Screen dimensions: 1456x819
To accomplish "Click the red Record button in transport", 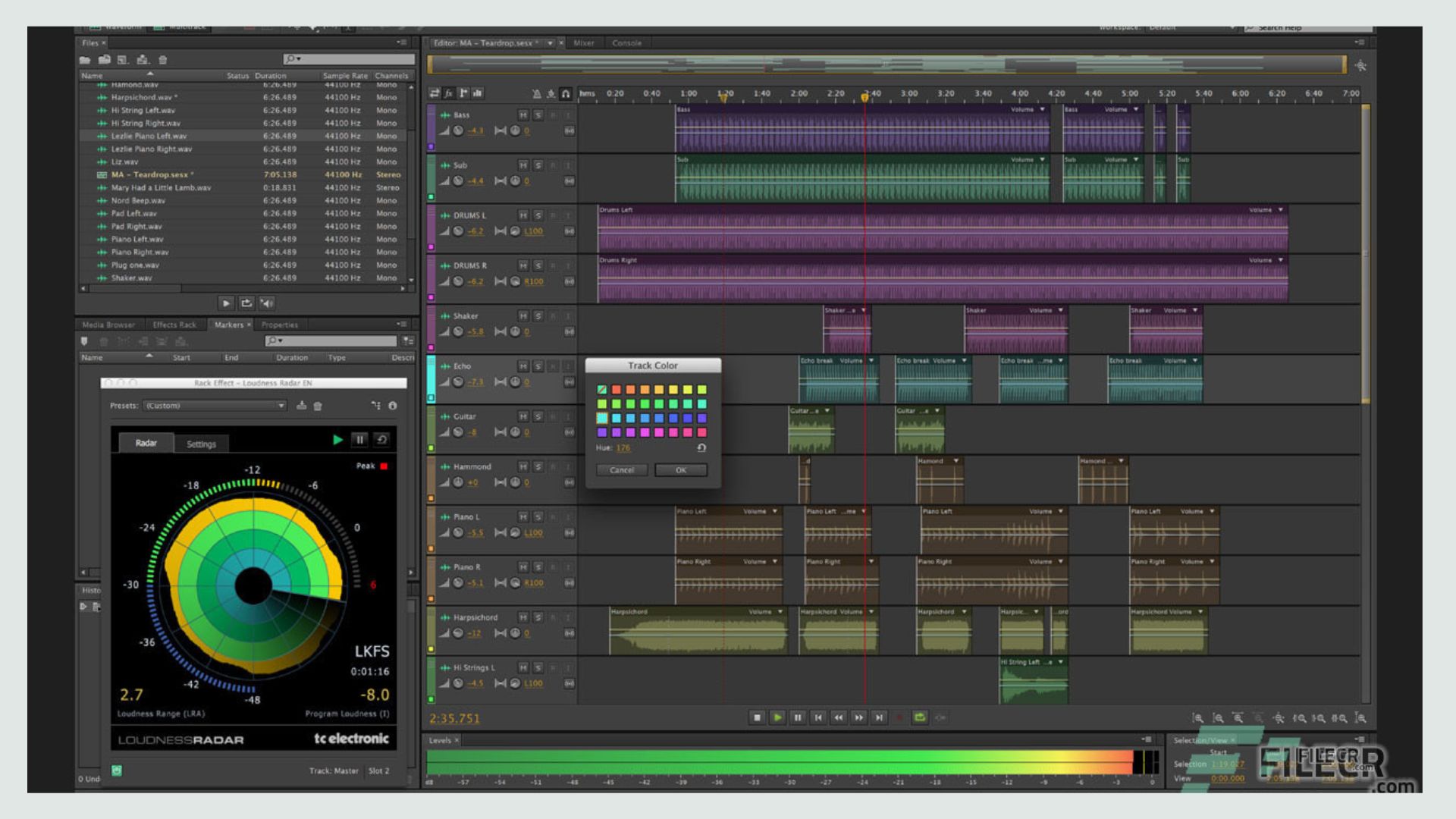I will coord(899,717).
